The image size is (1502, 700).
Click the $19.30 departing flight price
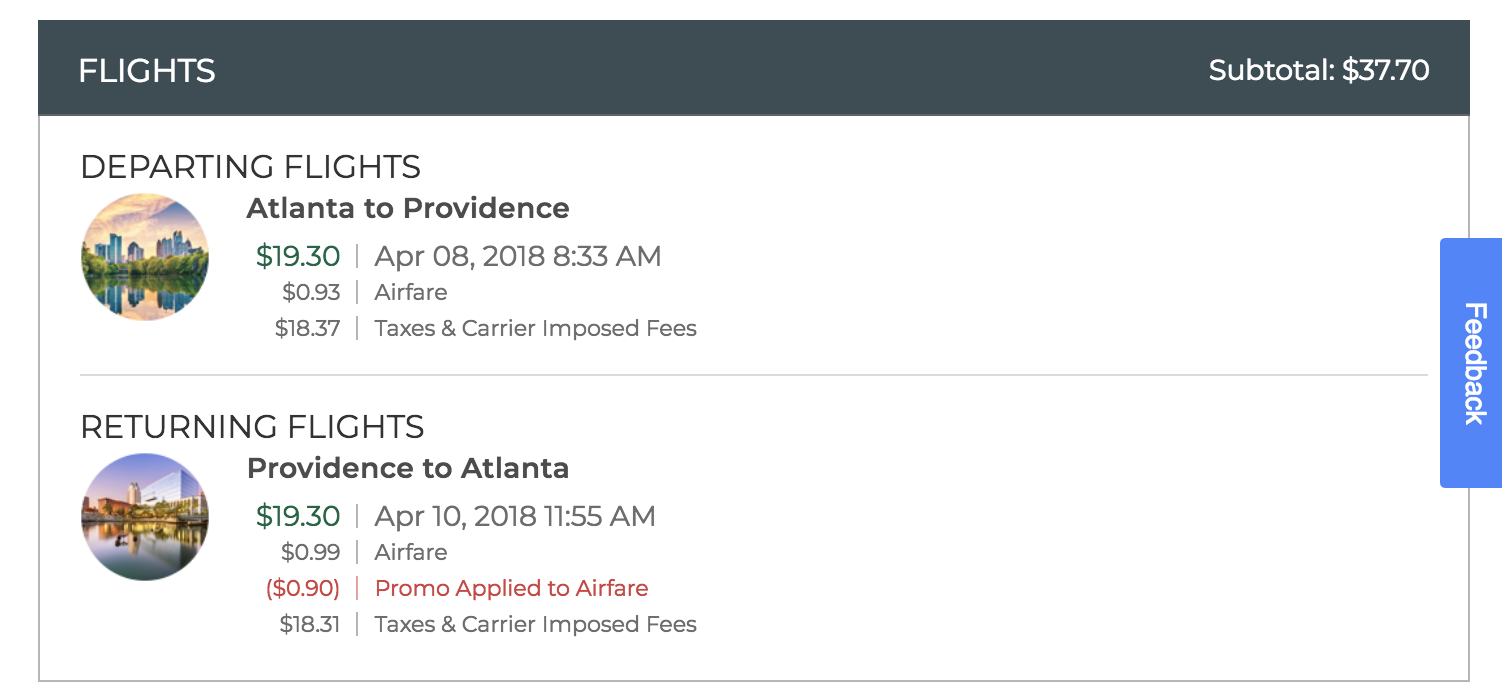pos(297,256)
